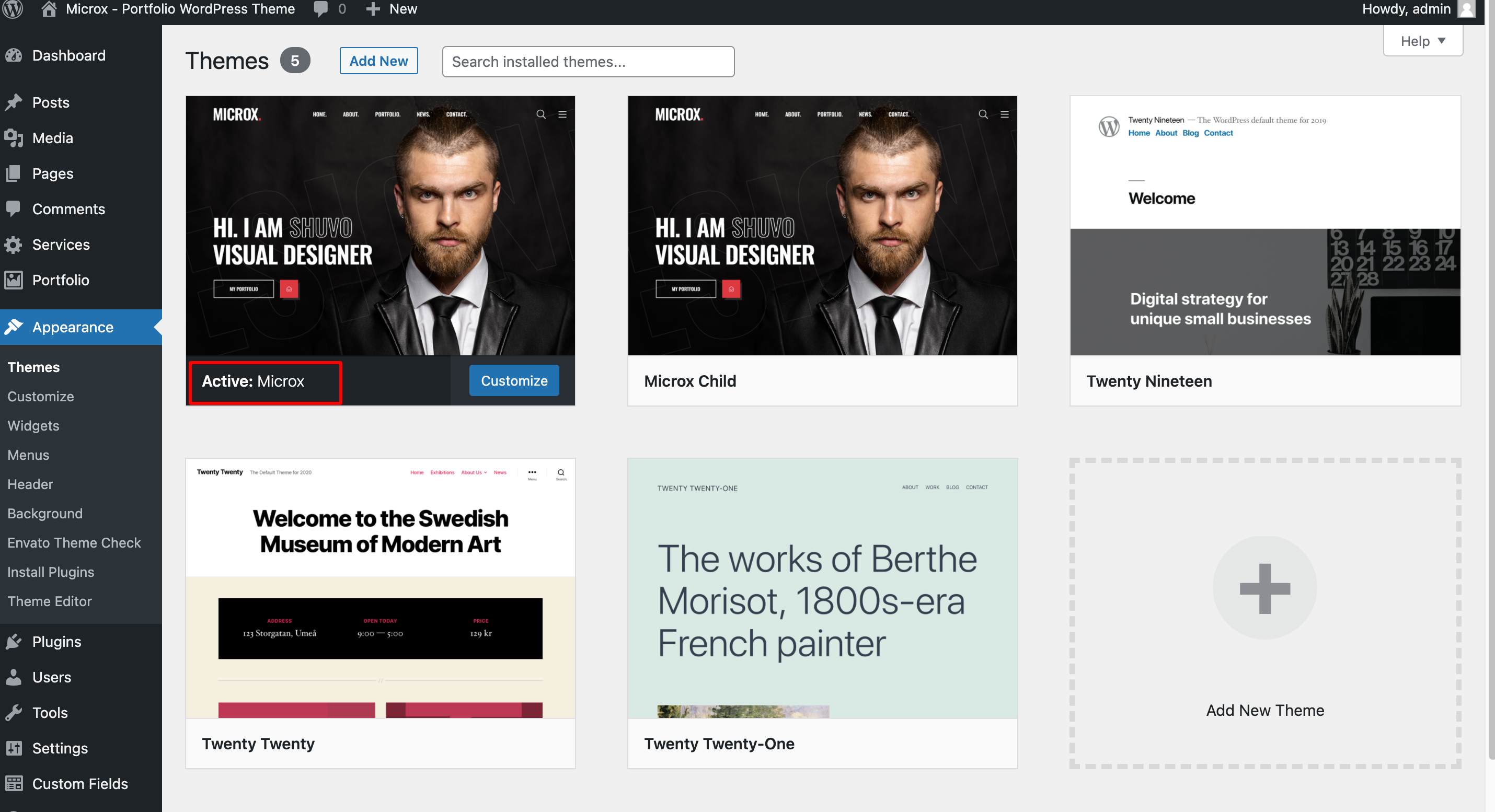Expand the Help dropdown tab

click(1422, 41)
